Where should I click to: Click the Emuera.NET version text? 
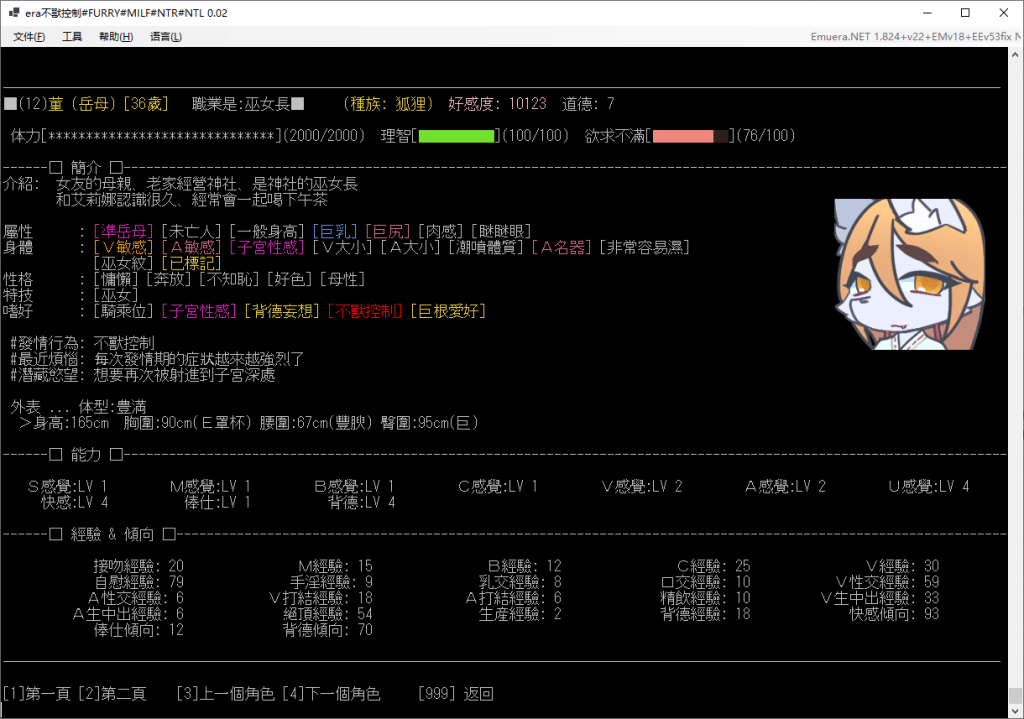[916, 37]
